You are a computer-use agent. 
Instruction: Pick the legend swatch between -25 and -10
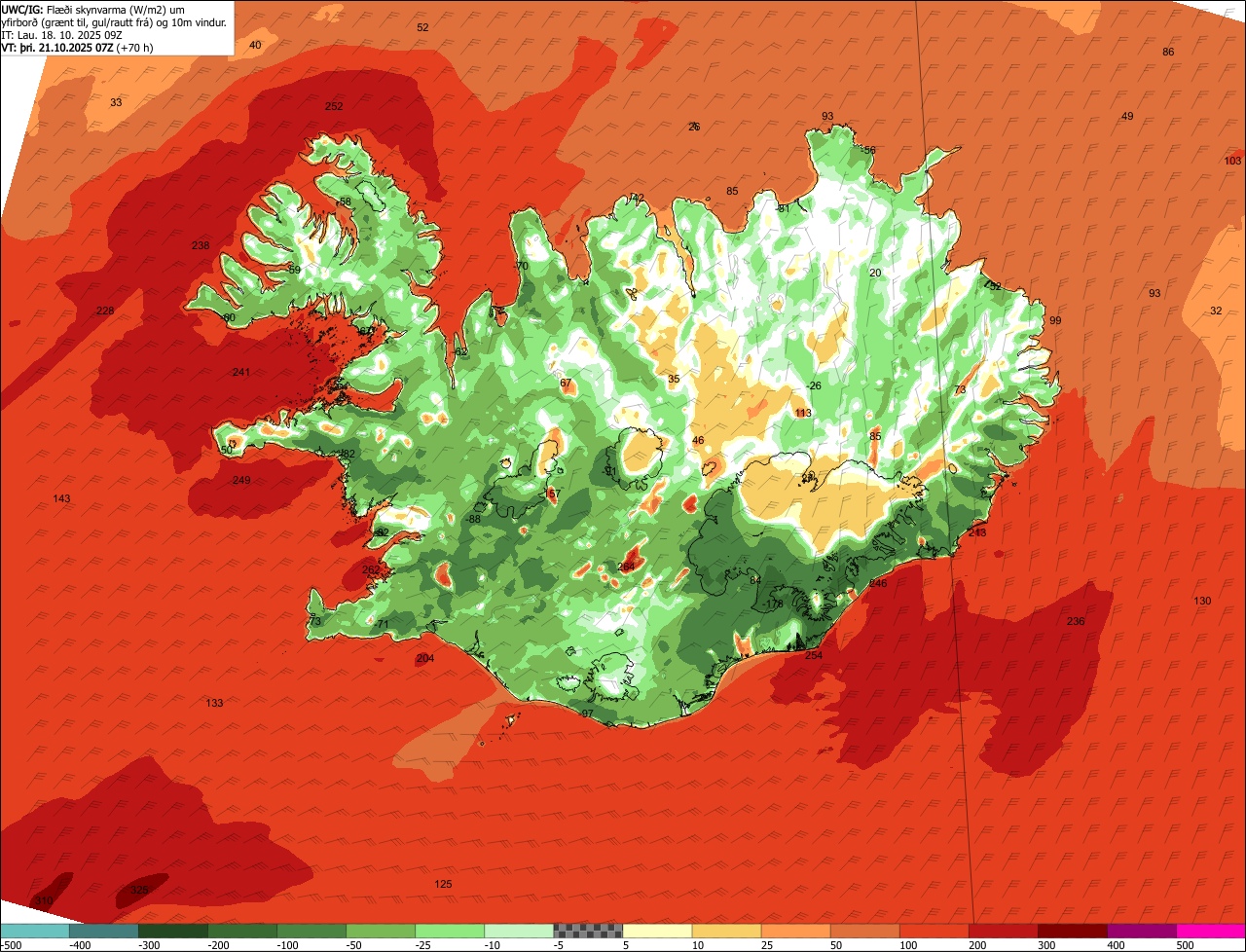click(449, 931)
